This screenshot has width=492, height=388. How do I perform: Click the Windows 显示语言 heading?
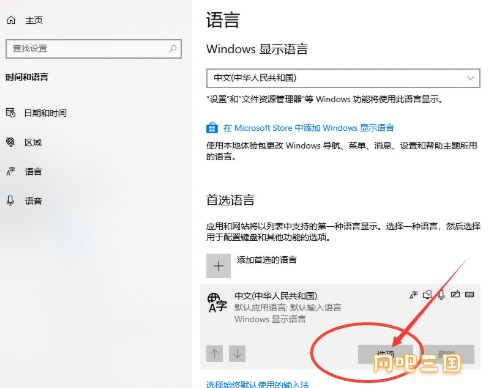[257, 49]
